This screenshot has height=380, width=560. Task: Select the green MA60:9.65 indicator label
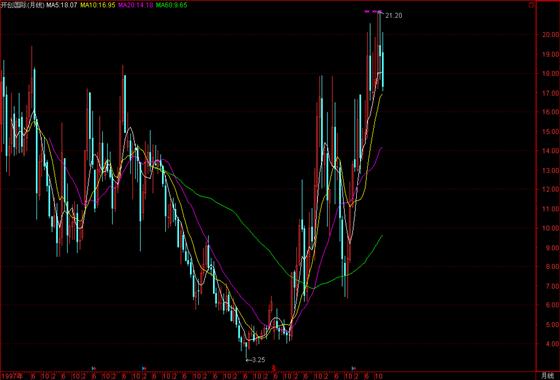171,5
